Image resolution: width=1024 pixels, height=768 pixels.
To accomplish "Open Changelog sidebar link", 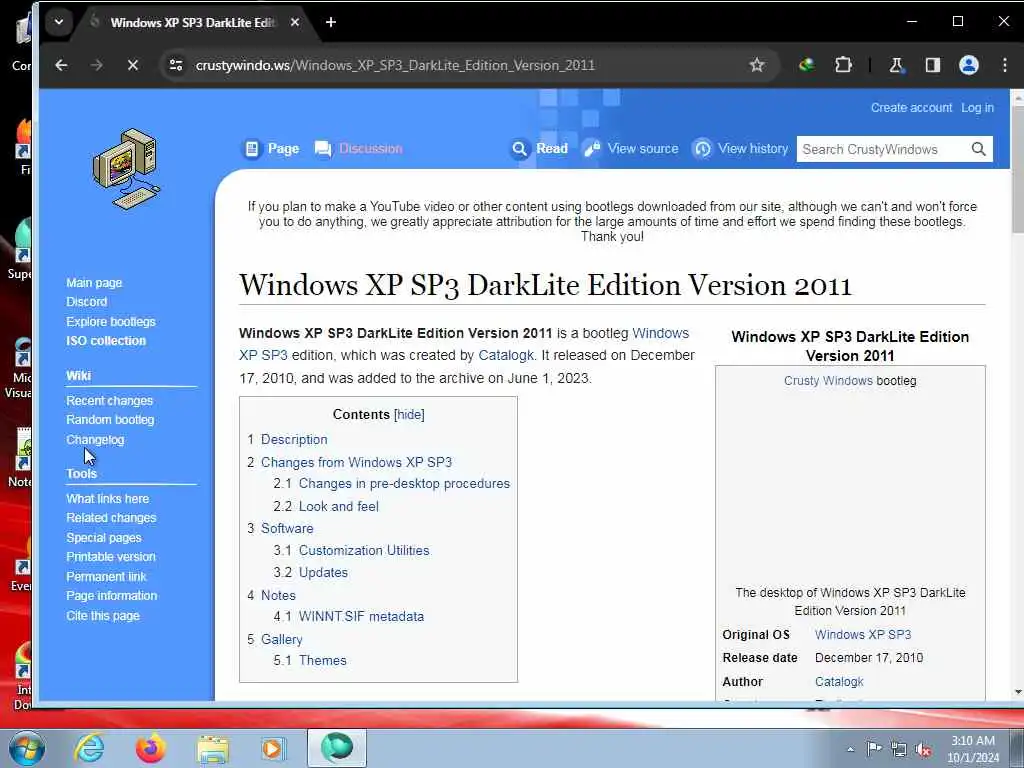I will coord(95,440).
